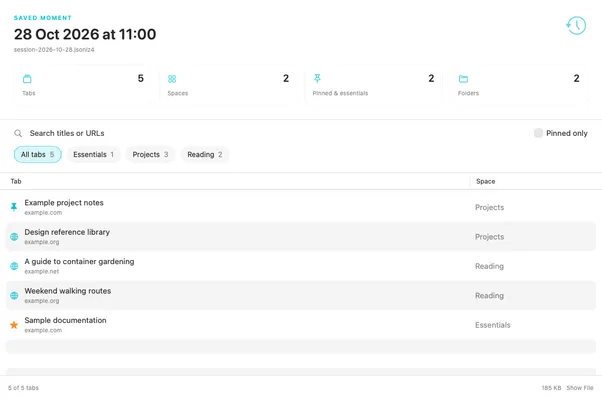
Task: Enable the Pinned only checkbox
Action: click(538, 133)
